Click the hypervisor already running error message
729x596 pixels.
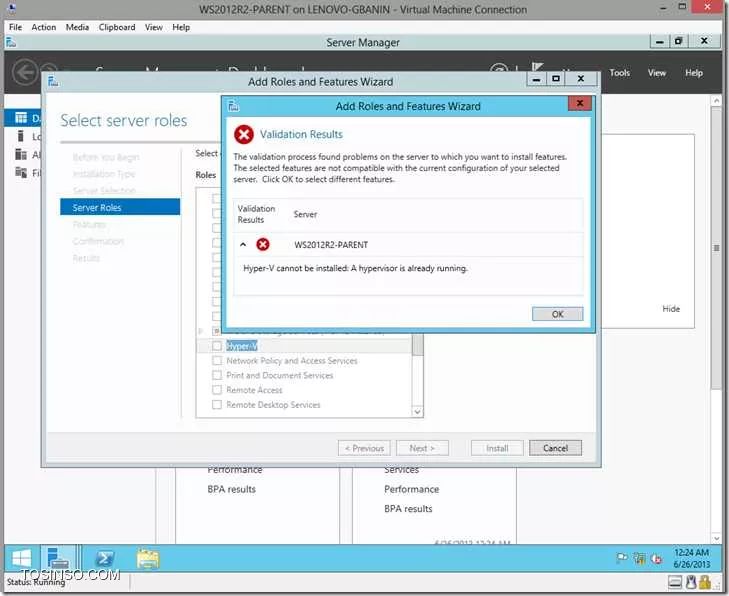click(x=355, y=268)
